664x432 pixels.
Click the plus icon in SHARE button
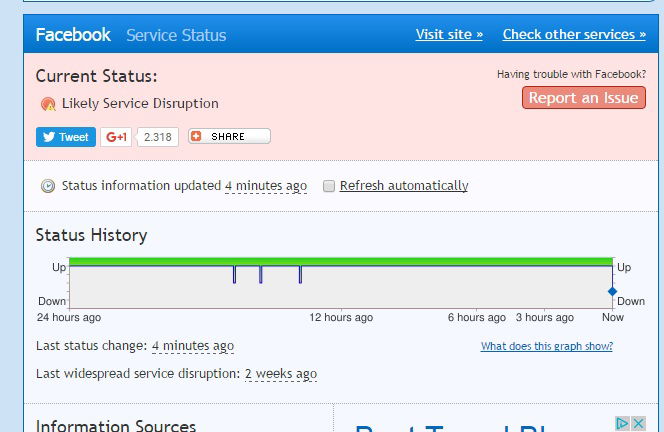pos(196,136)
